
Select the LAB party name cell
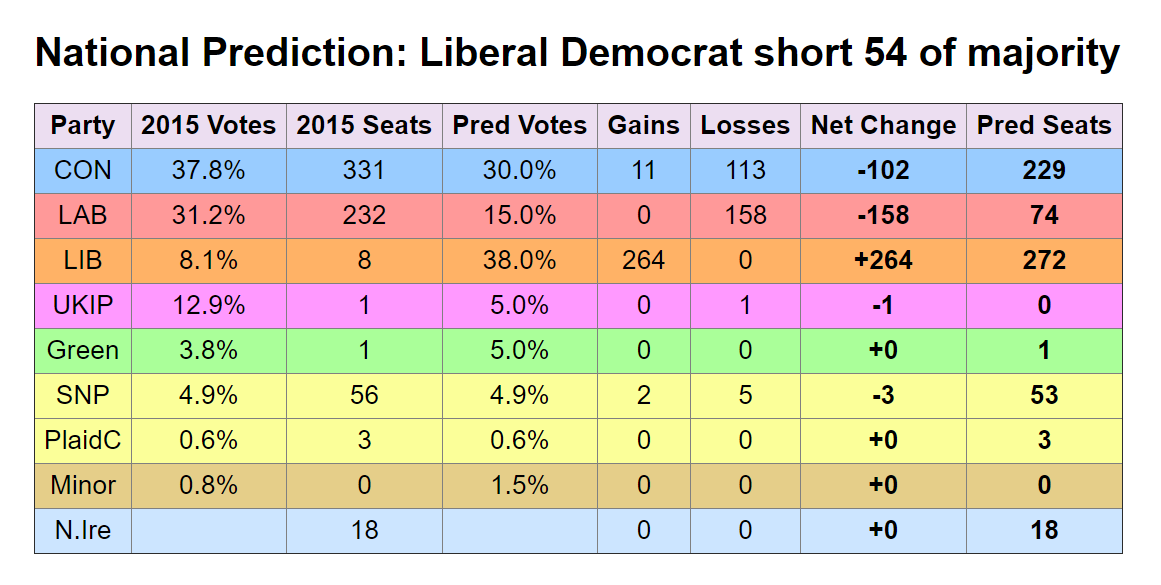[x=83, y=216]
